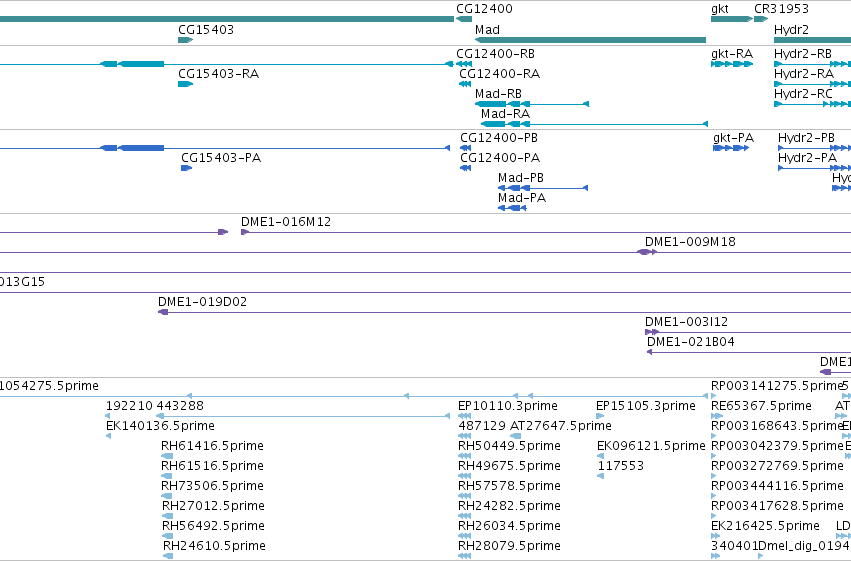Click CDS CG12400-PA
The width and height of the screenshot is (851, 561).
[465, 168]
